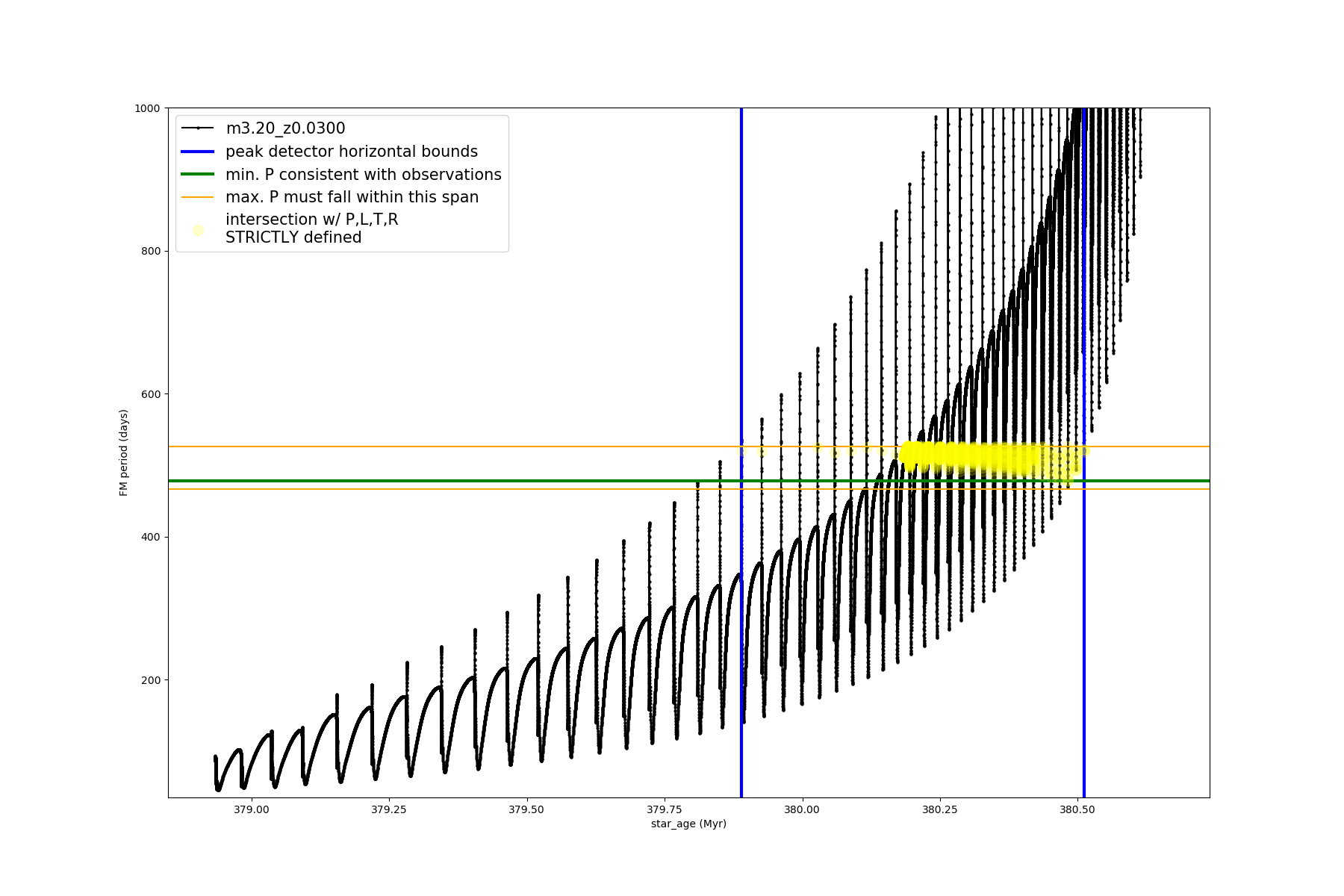Select the m3.20_z0.0300 legend label
This screenshot has width=1344, height=896.
tap(285, 128)
